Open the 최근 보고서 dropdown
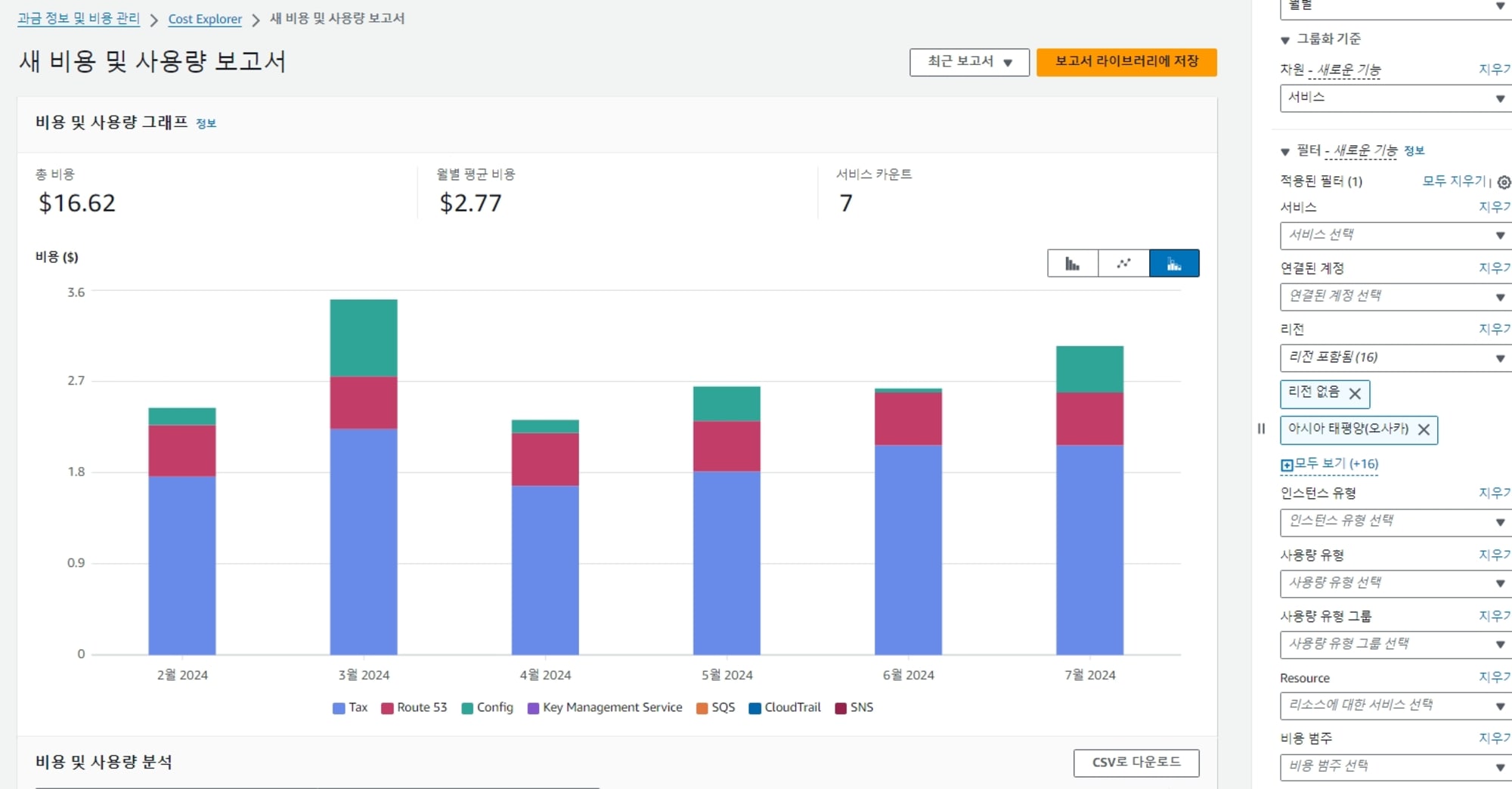 click(x=969, y=62)
